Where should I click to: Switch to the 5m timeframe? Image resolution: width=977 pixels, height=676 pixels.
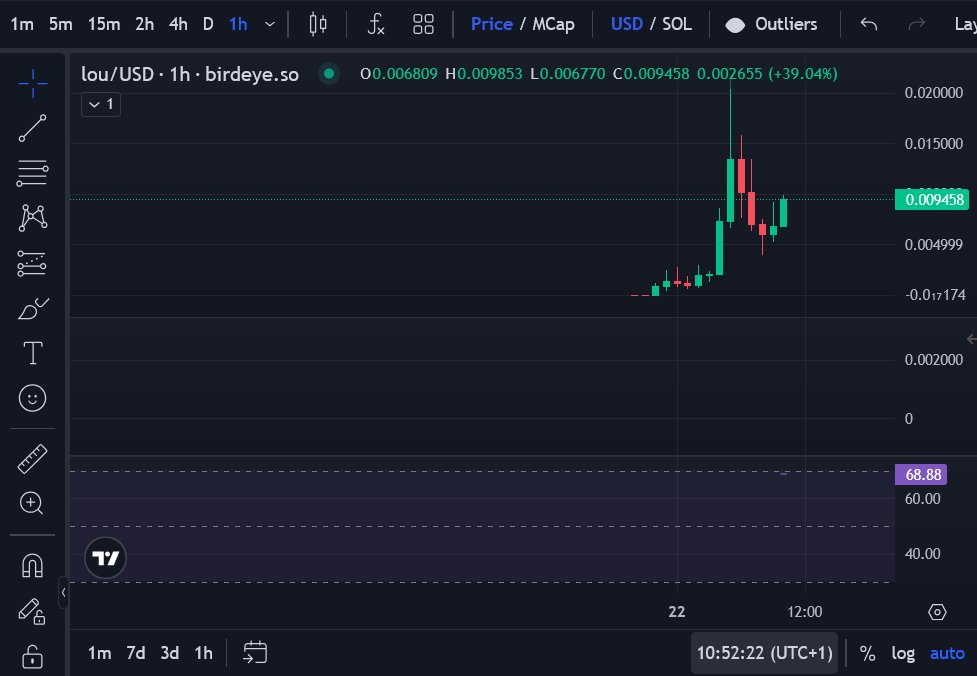60,24
